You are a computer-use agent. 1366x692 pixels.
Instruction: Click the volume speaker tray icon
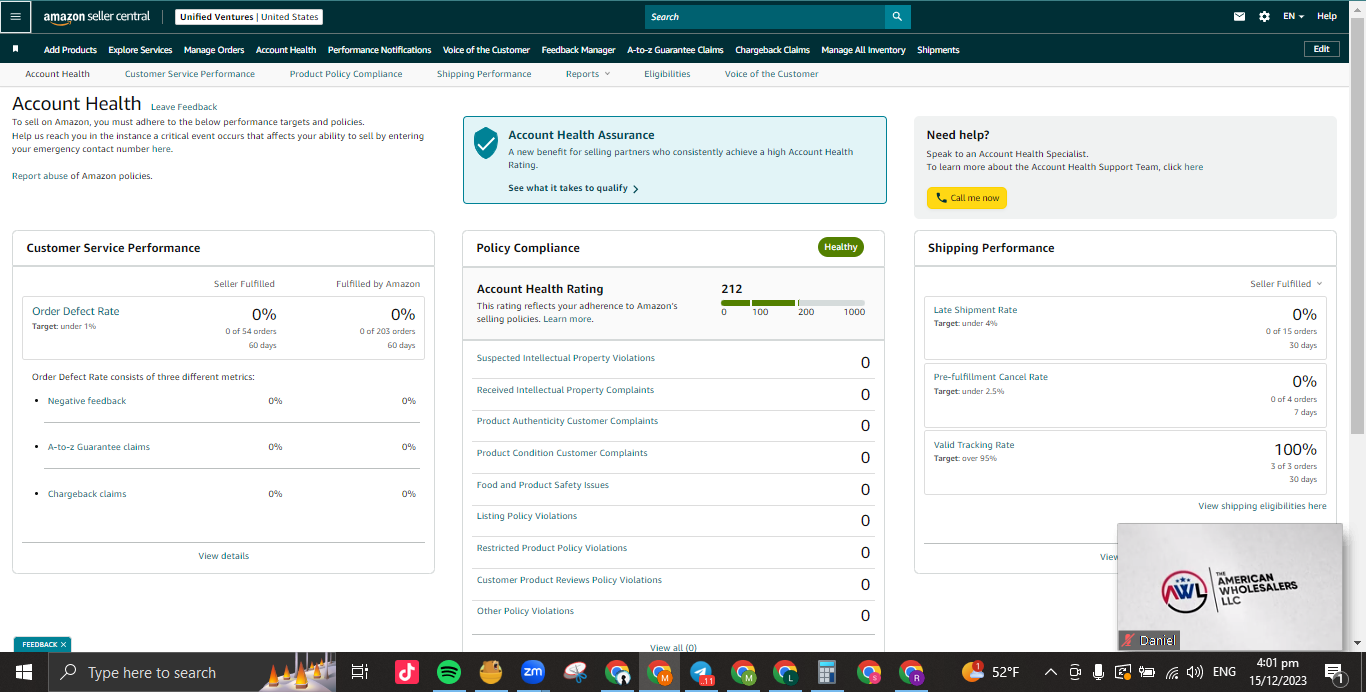point(1194,672)
